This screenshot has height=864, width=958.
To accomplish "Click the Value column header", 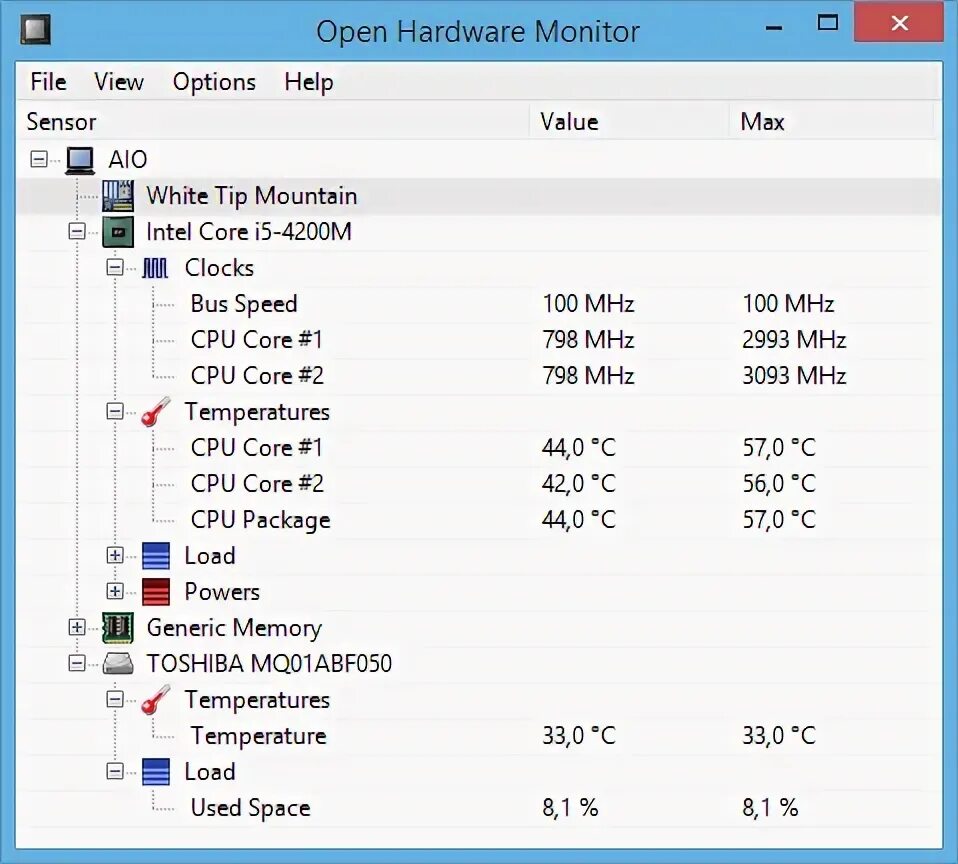I will tap(629, 122).
